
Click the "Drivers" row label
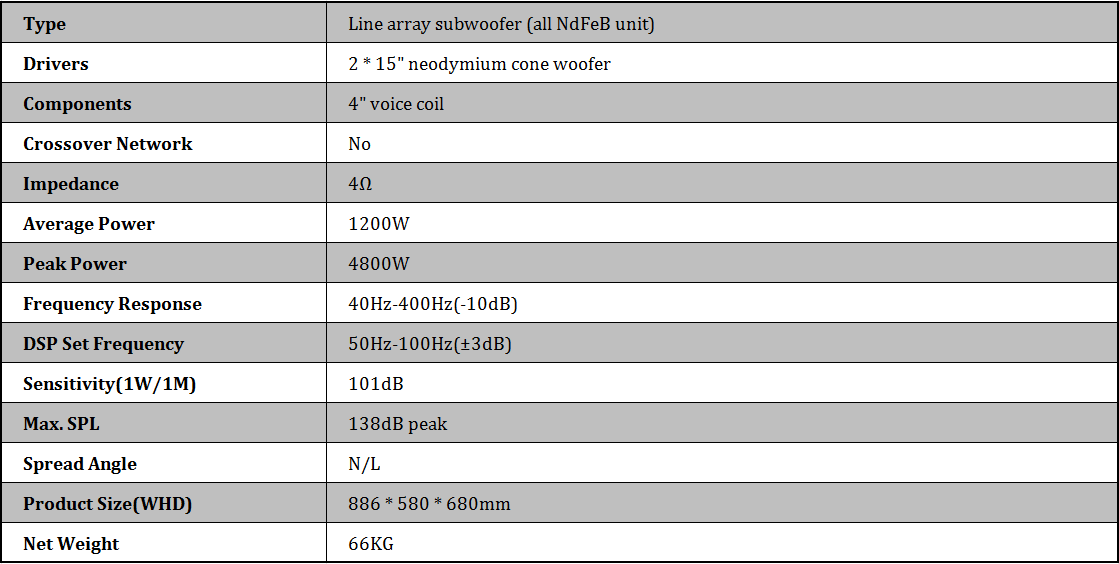[56, 64]
